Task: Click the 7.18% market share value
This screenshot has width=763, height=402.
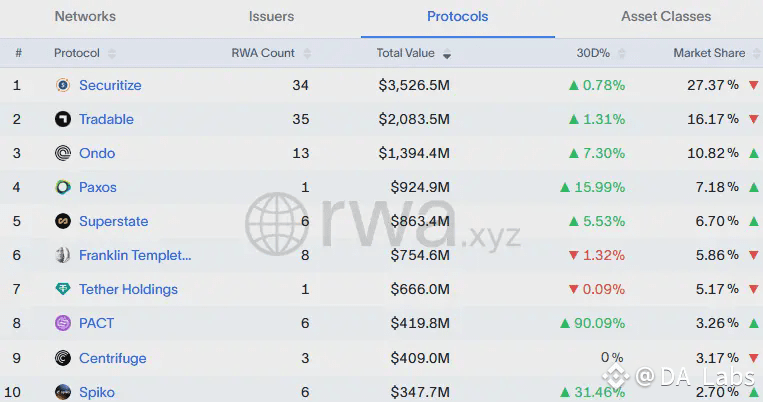Action: pyautogui.click(x=717, y=187)
